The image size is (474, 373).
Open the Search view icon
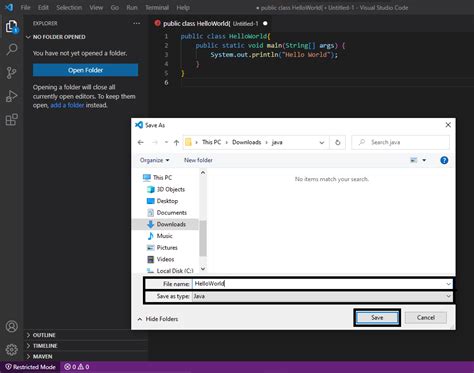(12, 49)
